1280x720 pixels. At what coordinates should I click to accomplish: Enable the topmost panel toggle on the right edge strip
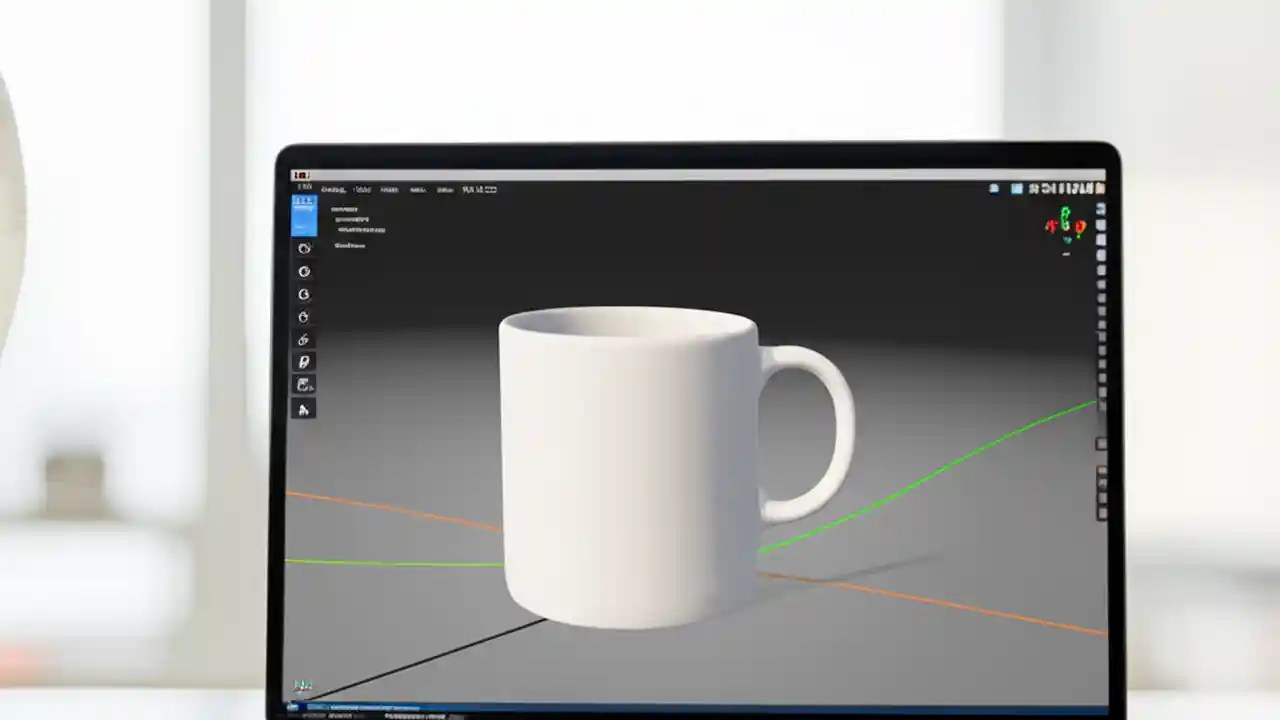pos(1101,210)
